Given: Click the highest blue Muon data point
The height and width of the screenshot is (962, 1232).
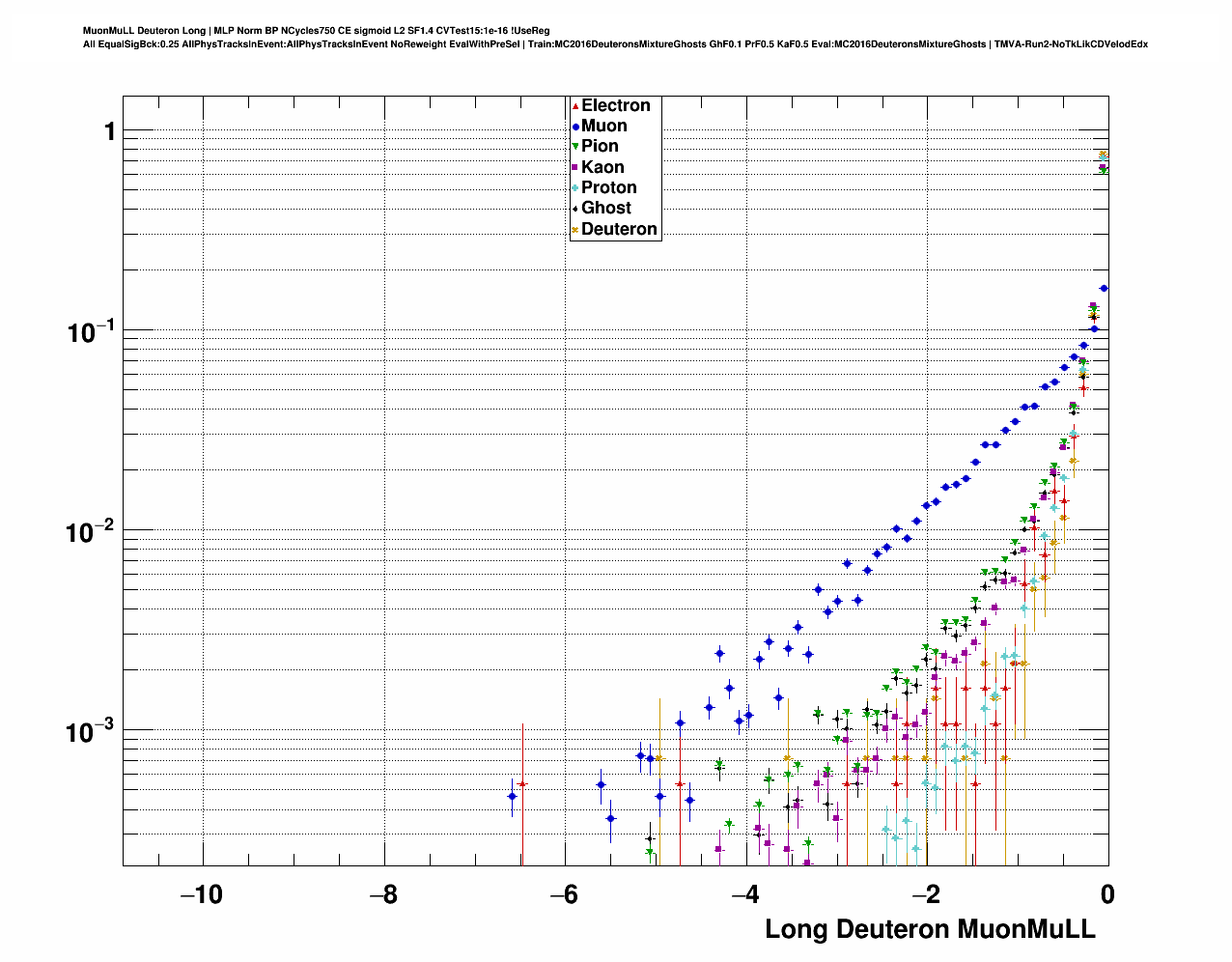Looking at the screenshot, I should 1104,288.
